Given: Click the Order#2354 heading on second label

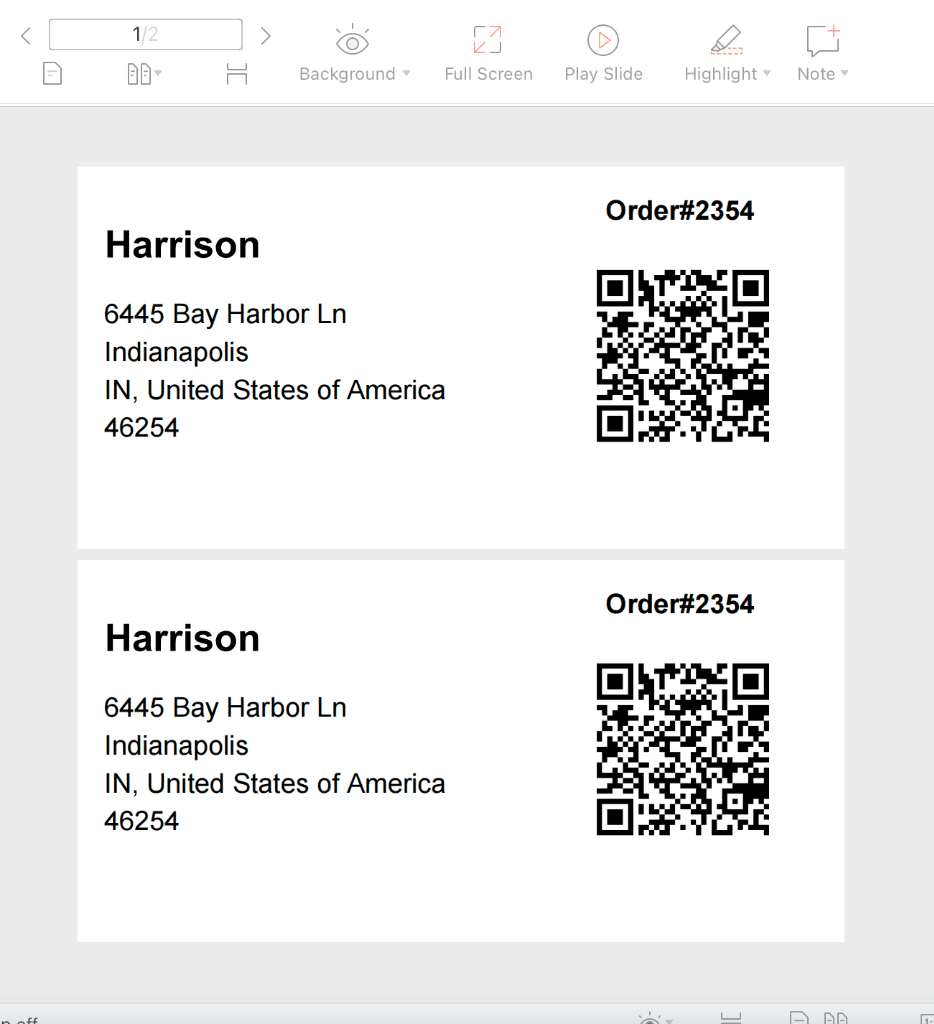Looking at the screenshot, I should (x=679, y=604).
